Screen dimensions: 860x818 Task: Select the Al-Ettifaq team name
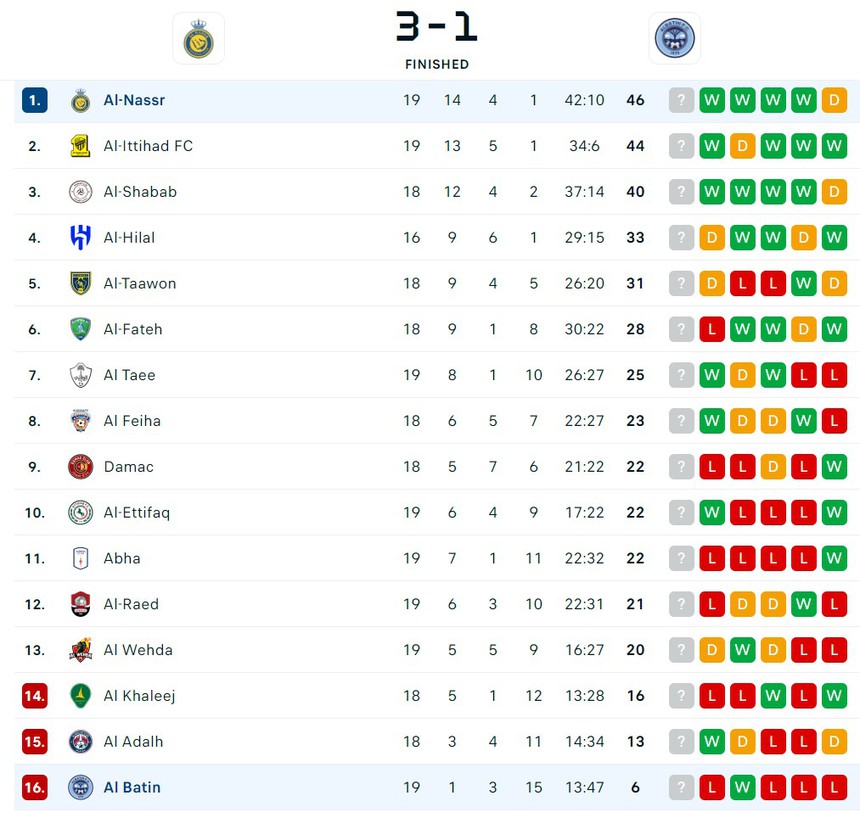click(137, 513)
